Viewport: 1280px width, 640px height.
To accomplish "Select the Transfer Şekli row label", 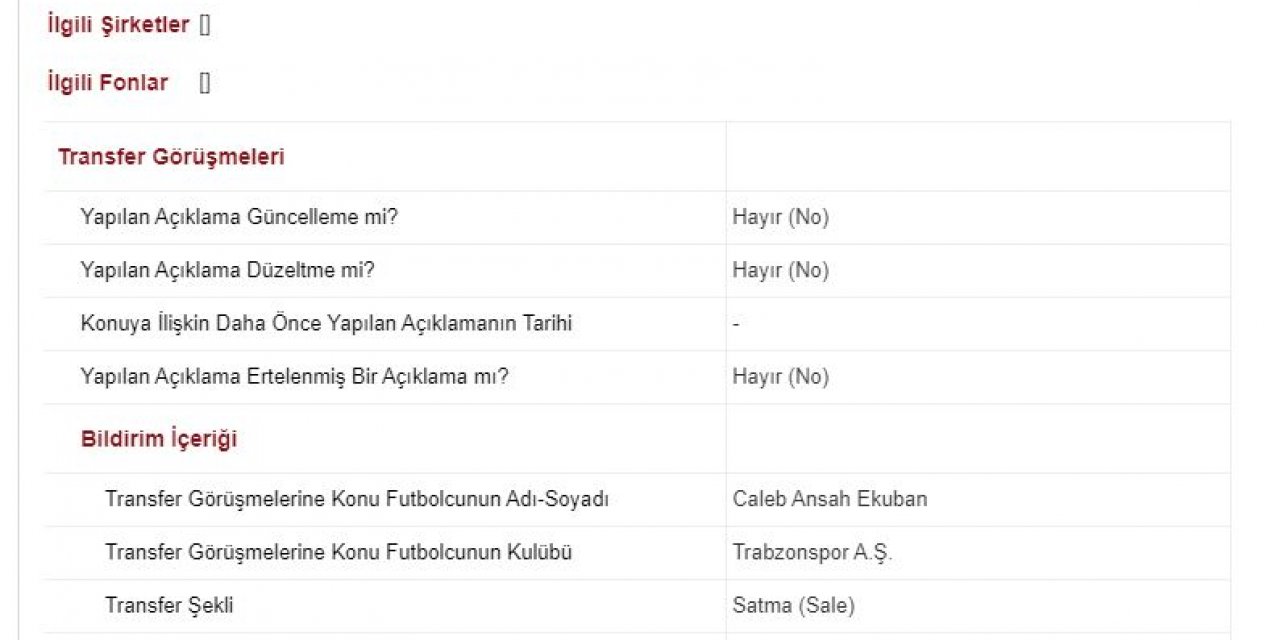I will coord(169,605).
